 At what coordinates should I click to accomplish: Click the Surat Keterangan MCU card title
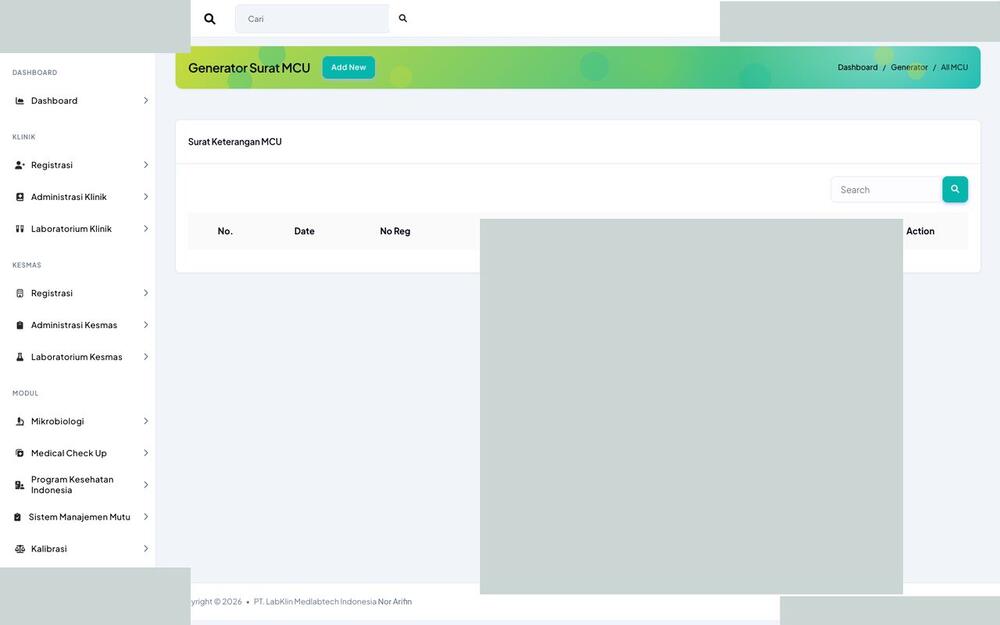pyautogui.click(x=235, y=142)
